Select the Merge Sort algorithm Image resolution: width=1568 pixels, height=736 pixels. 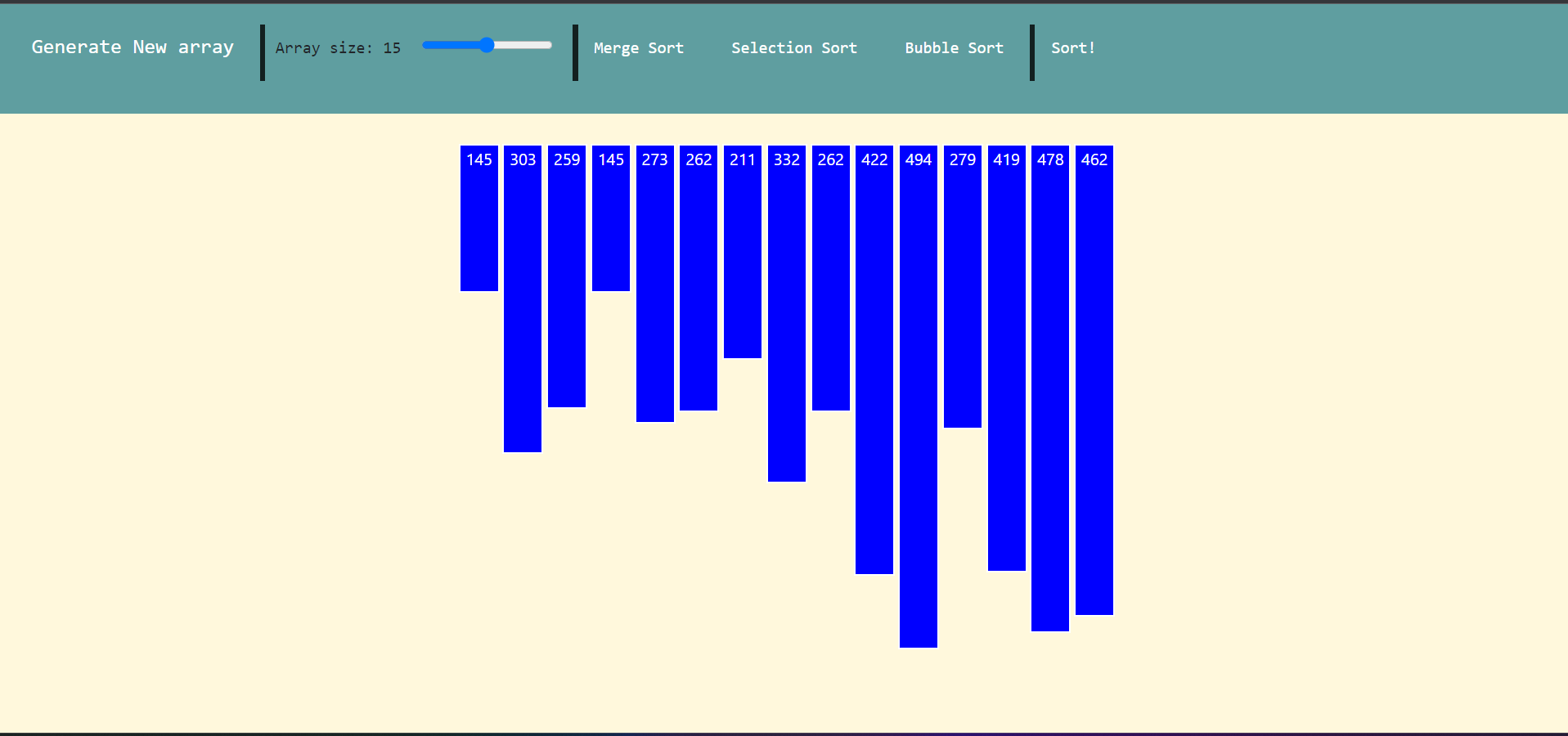pos(638,48)
